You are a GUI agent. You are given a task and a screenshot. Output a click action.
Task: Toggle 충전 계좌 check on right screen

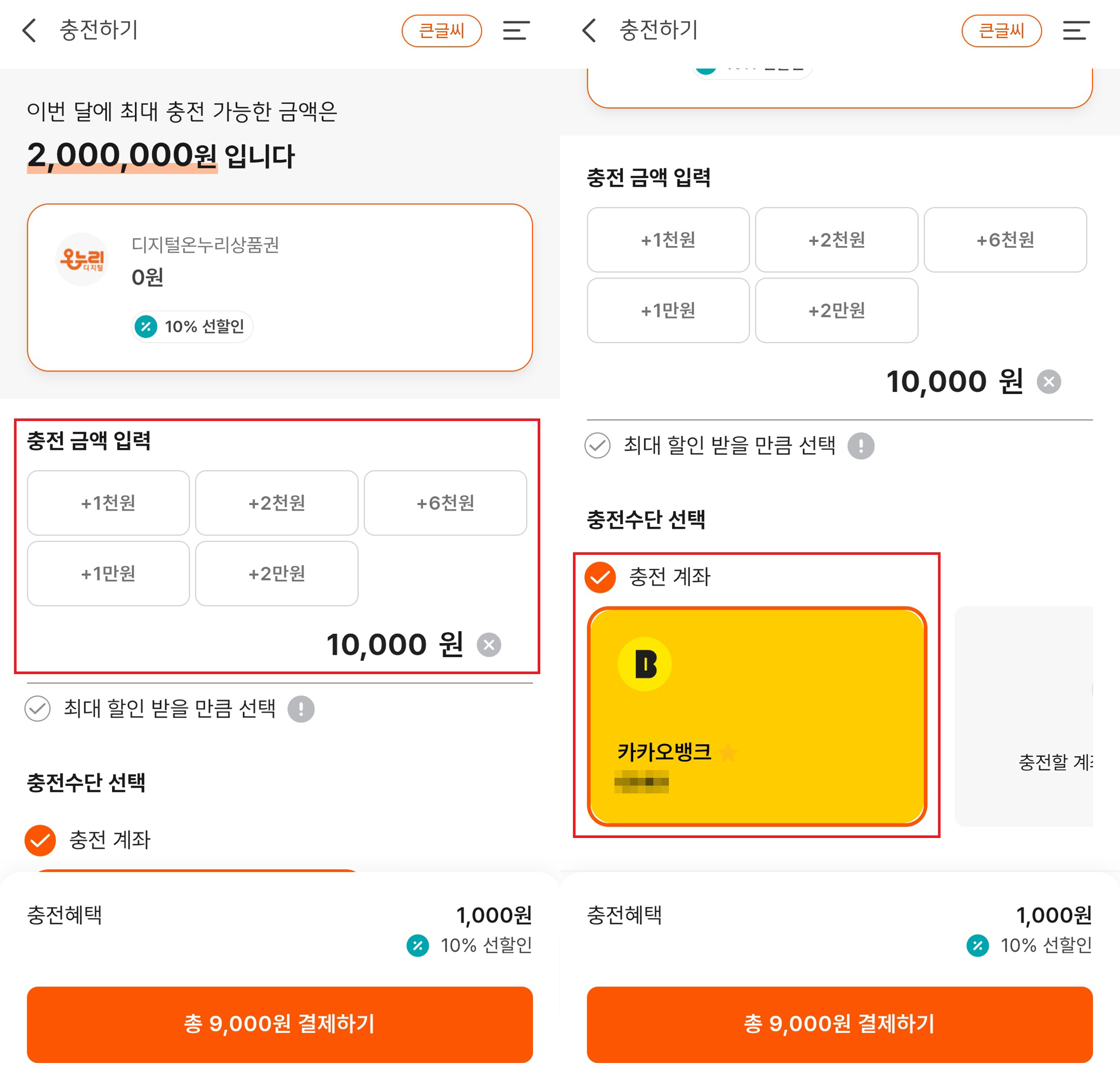tap(600, 577)
